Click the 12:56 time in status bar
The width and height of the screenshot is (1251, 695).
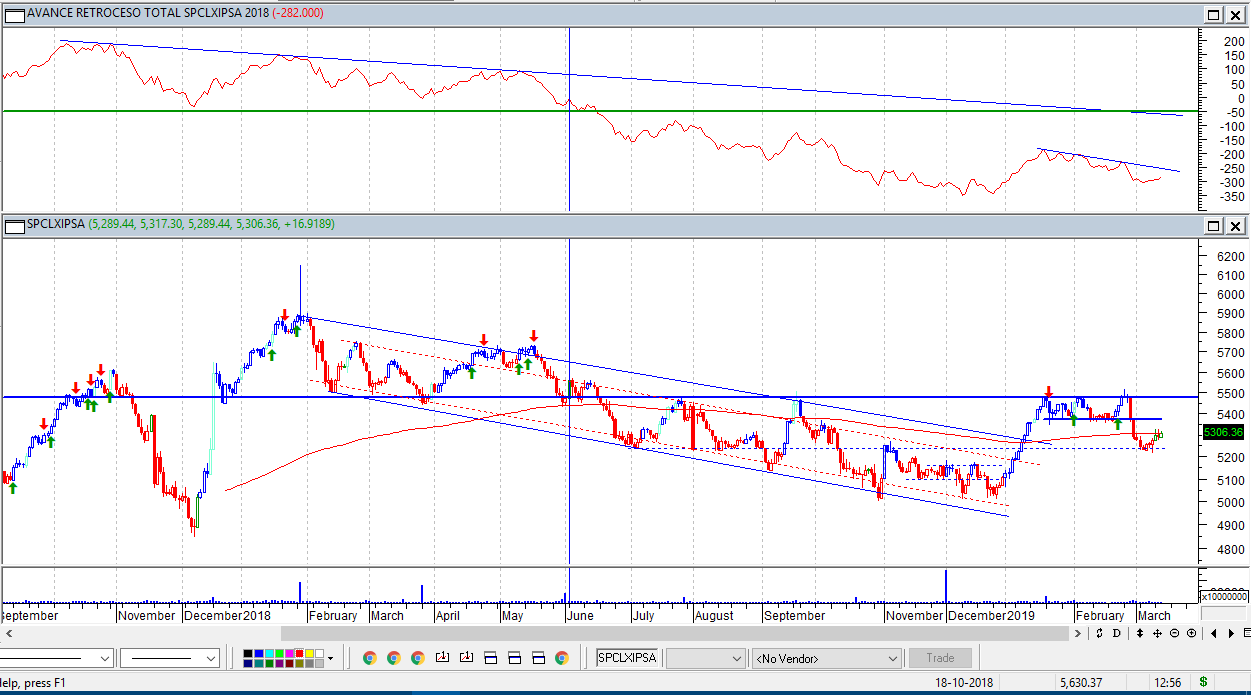(x=1167, y=683)
